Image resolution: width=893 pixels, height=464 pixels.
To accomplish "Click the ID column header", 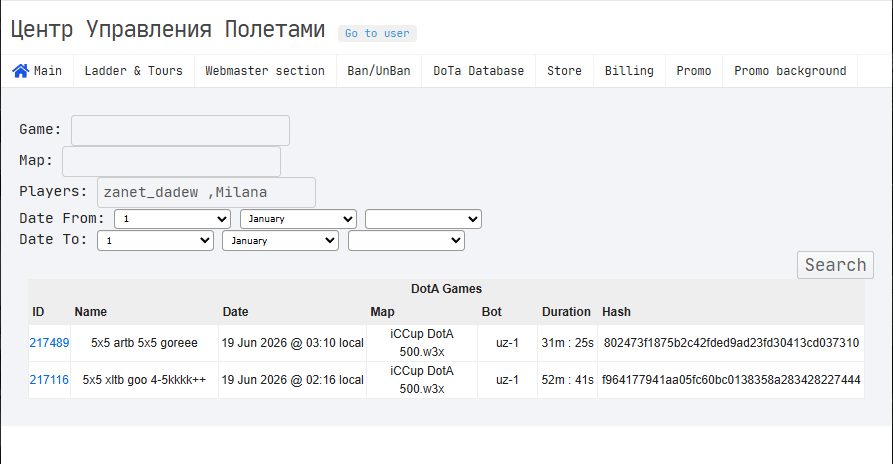I will pos(38,312).
